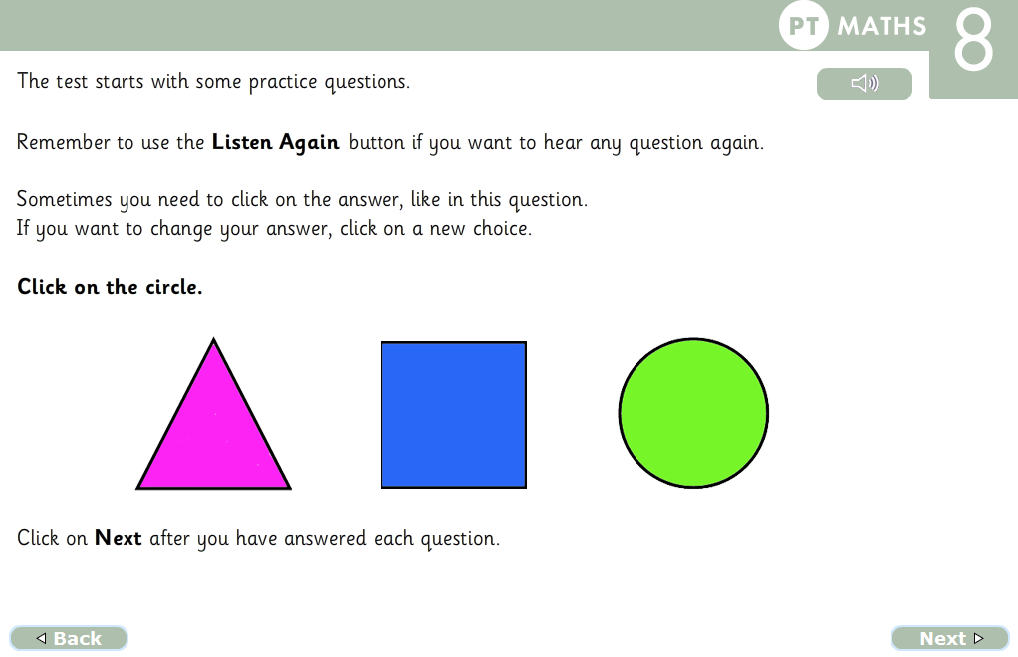Click the right arrow on the Next button
Screen dimensions: 1018x657
(978, 638)
